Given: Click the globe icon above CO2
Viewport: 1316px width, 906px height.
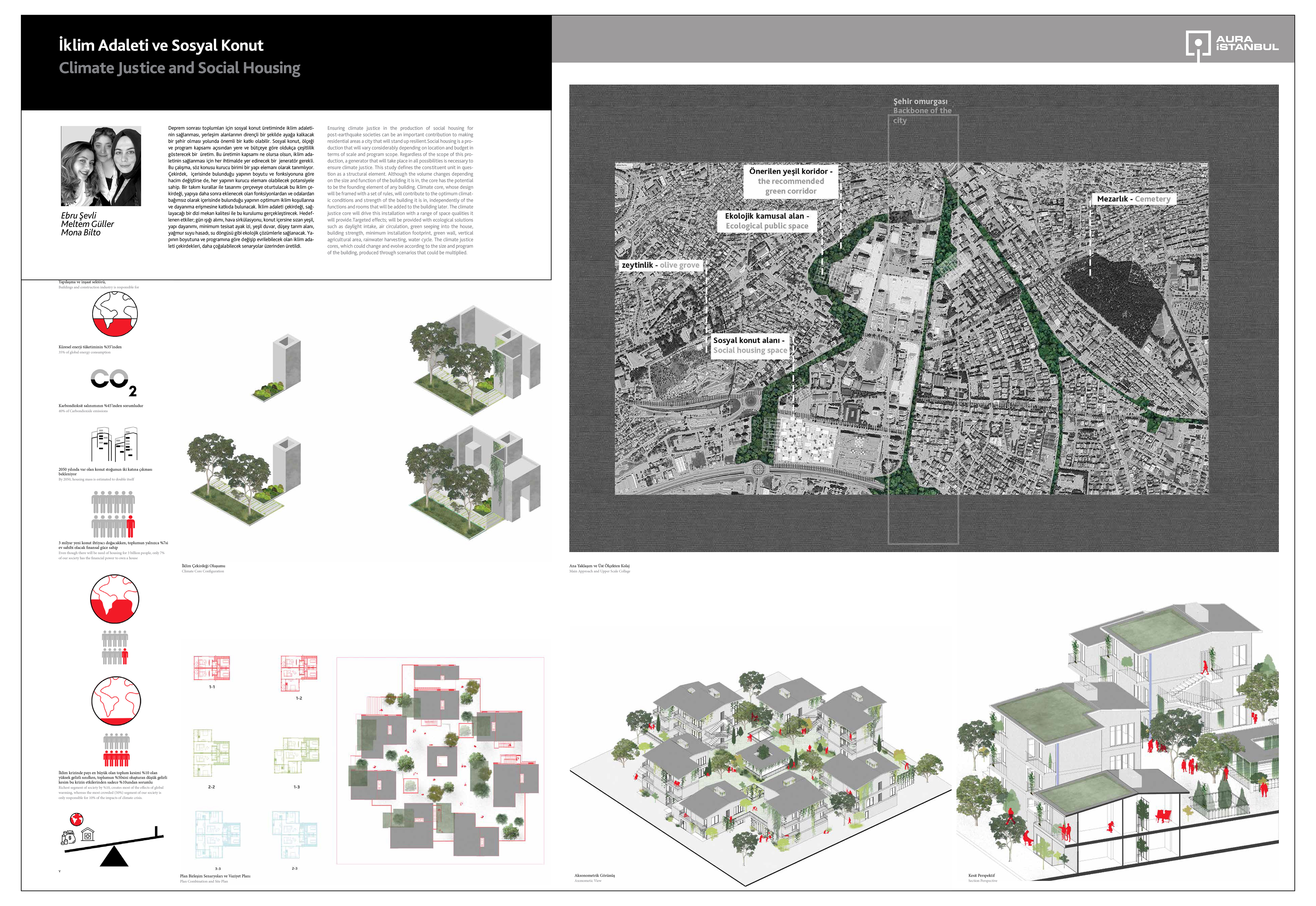Looking at the screenshot, I should [x=115, y=314].
